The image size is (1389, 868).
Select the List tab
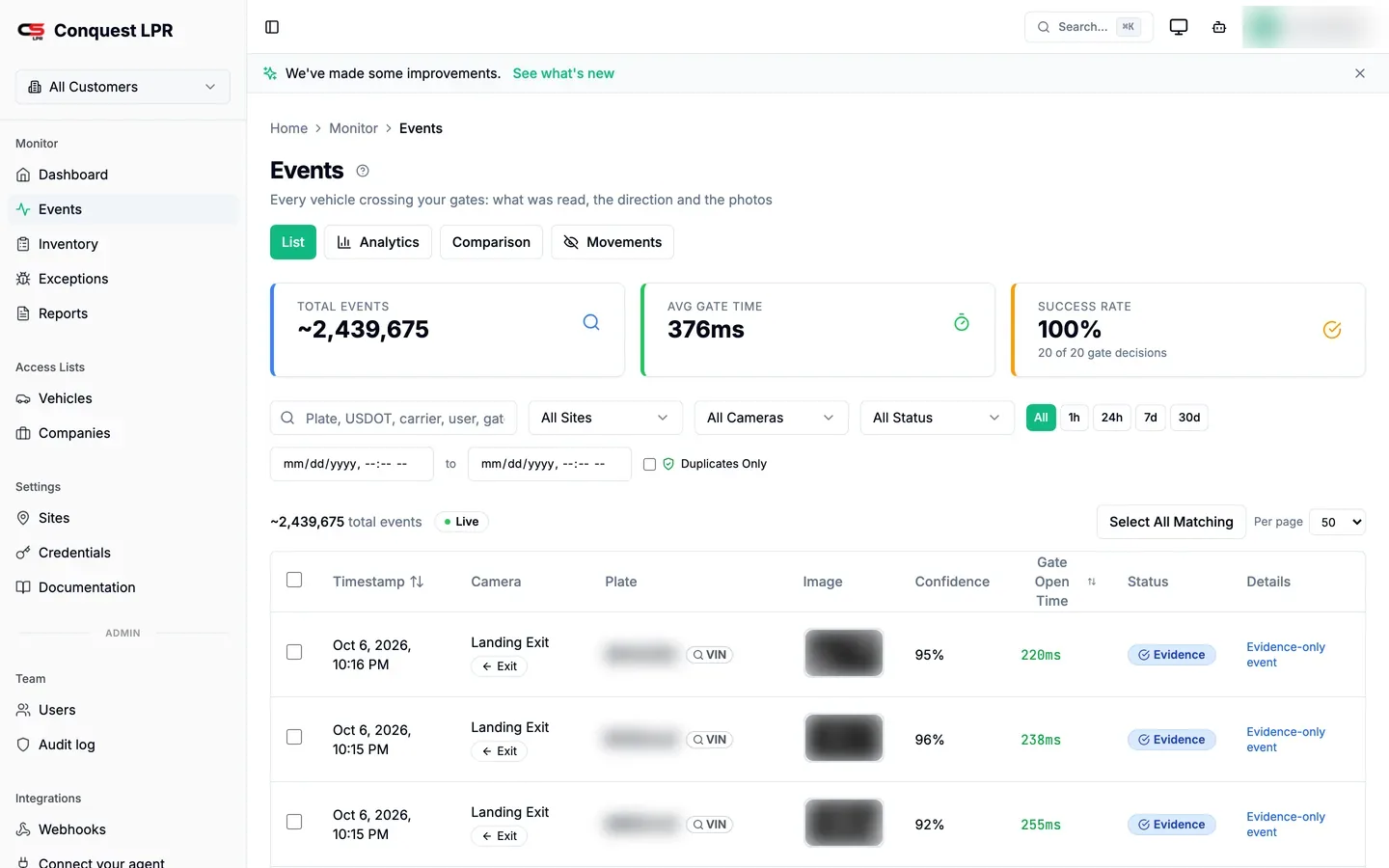click(293, 242)
